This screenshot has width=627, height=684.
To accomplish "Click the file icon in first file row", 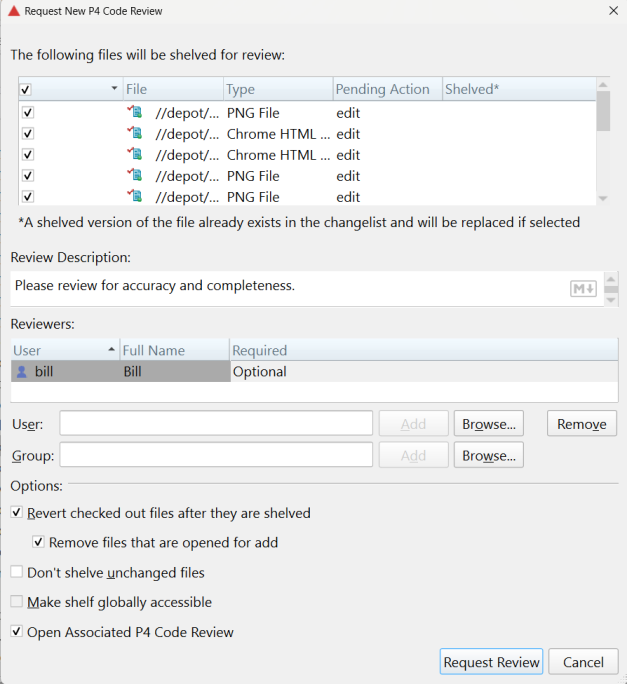I will [135, 113].
